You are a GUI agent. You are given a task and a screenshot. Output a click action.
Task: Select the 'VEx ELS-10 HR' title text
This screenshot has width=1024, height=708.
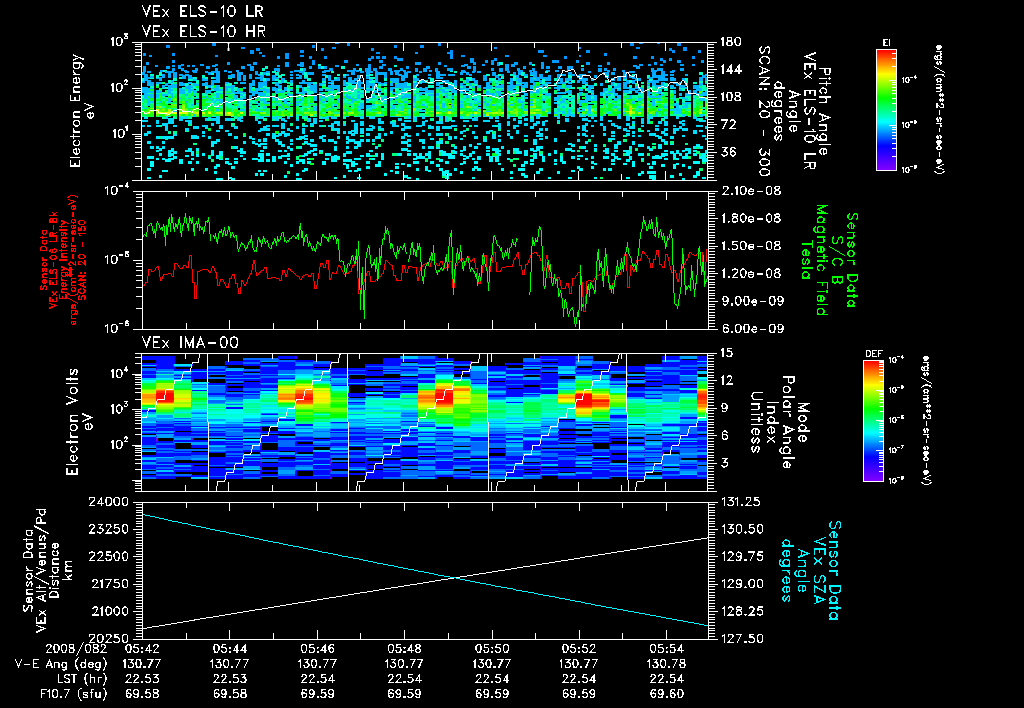click(x=204, y=31)
